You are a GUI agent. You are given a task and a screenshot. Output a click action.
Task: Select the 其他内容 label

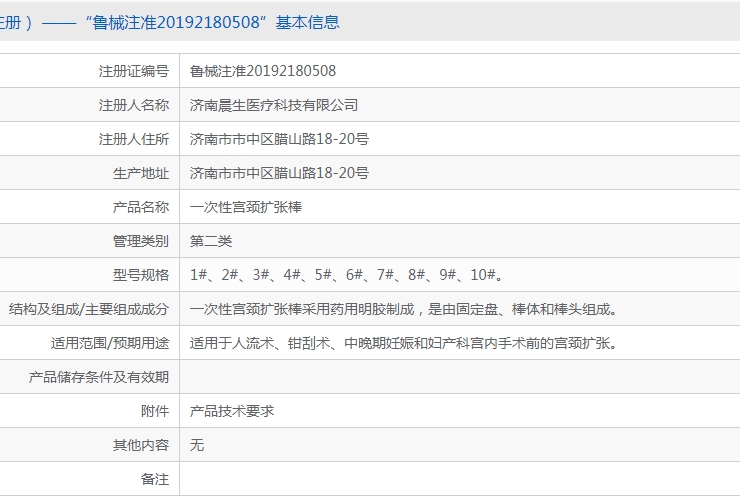[x=141, y=445]
